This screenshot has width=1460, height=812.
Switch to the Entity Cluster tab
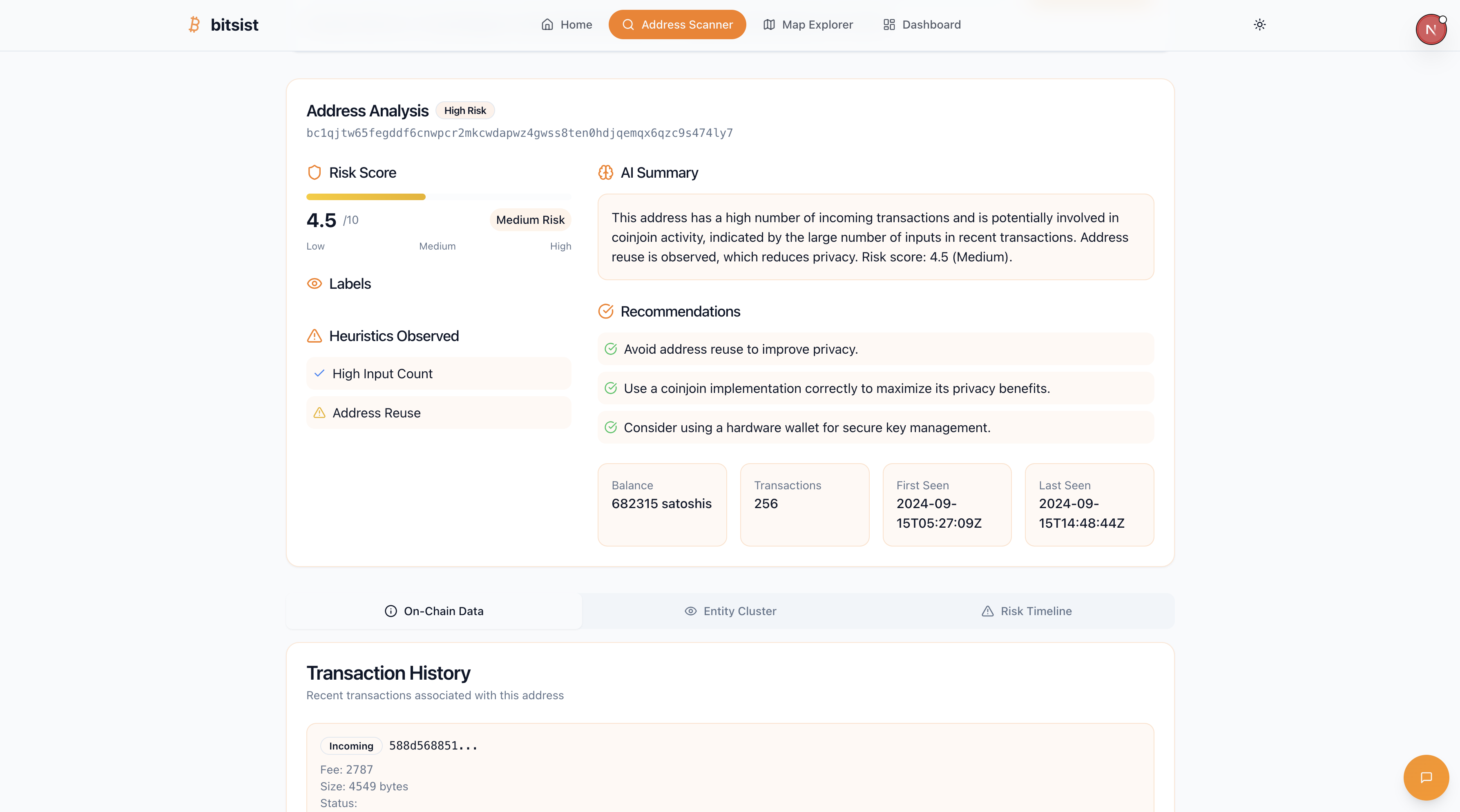tap(730, 611)
